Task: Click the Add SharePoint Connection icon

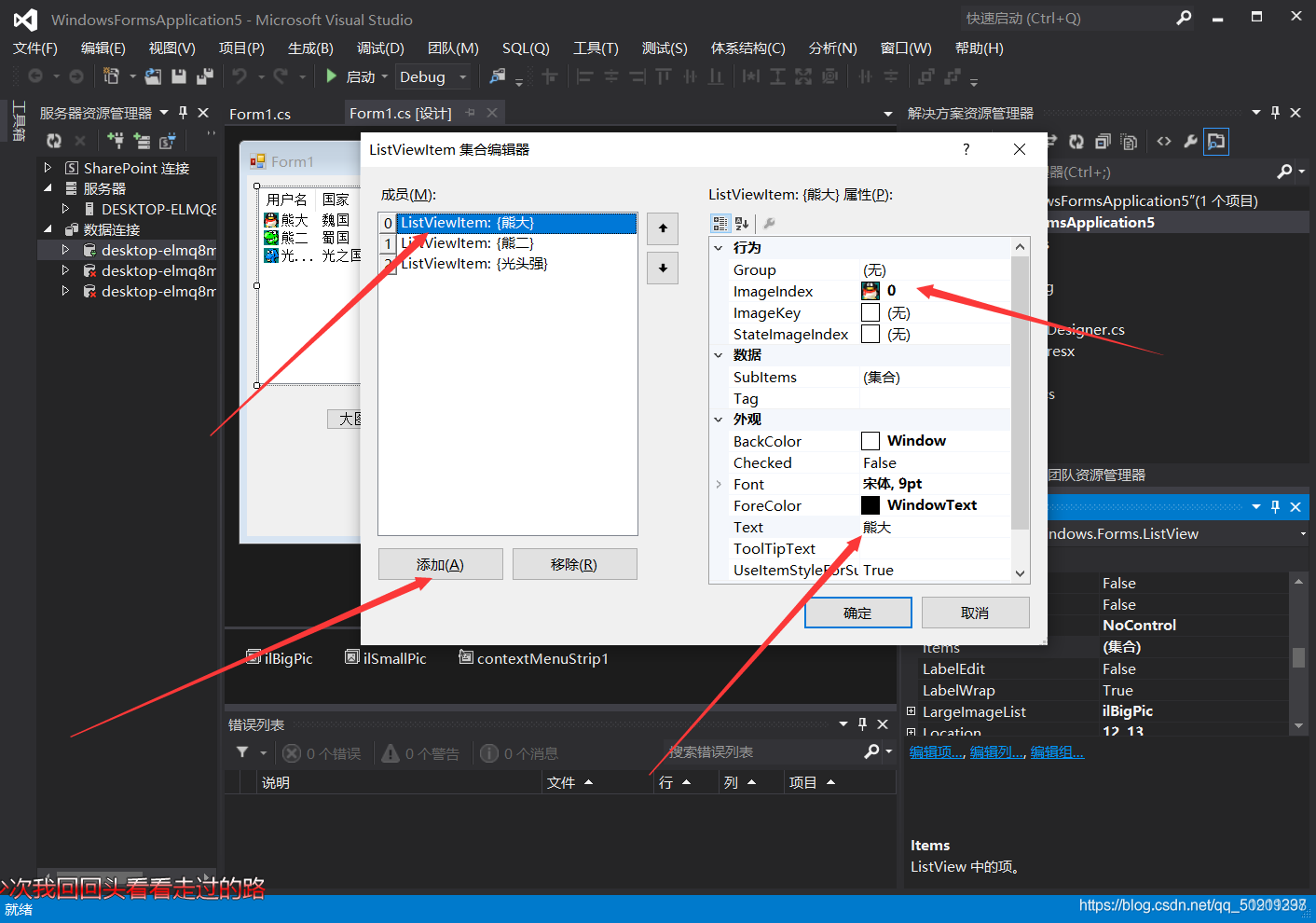Action: (168, 141)
